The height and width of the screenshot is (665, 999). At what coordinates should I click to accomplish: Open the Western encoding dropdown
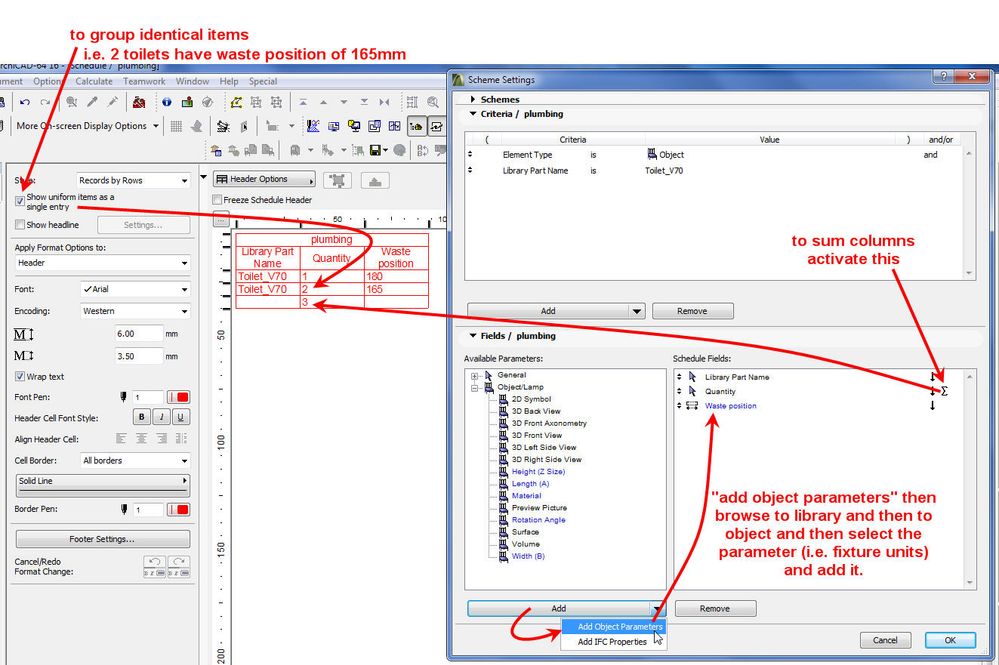pos(135,311)
